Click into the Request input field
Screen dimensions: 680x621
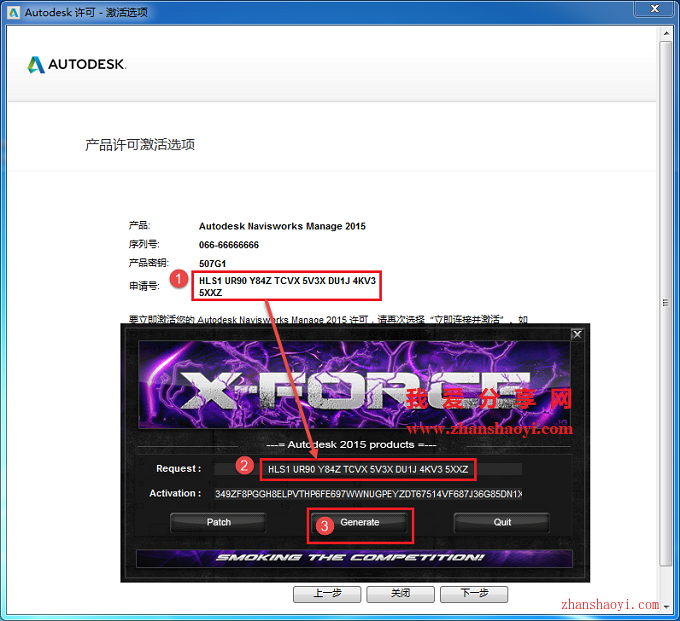368,469
